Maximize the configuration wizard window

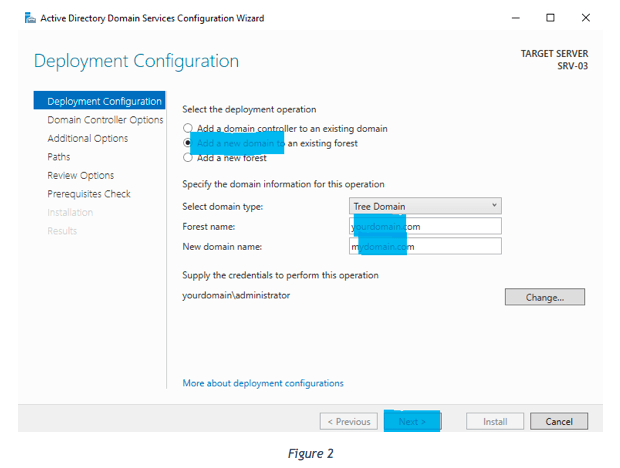(551, 18)
